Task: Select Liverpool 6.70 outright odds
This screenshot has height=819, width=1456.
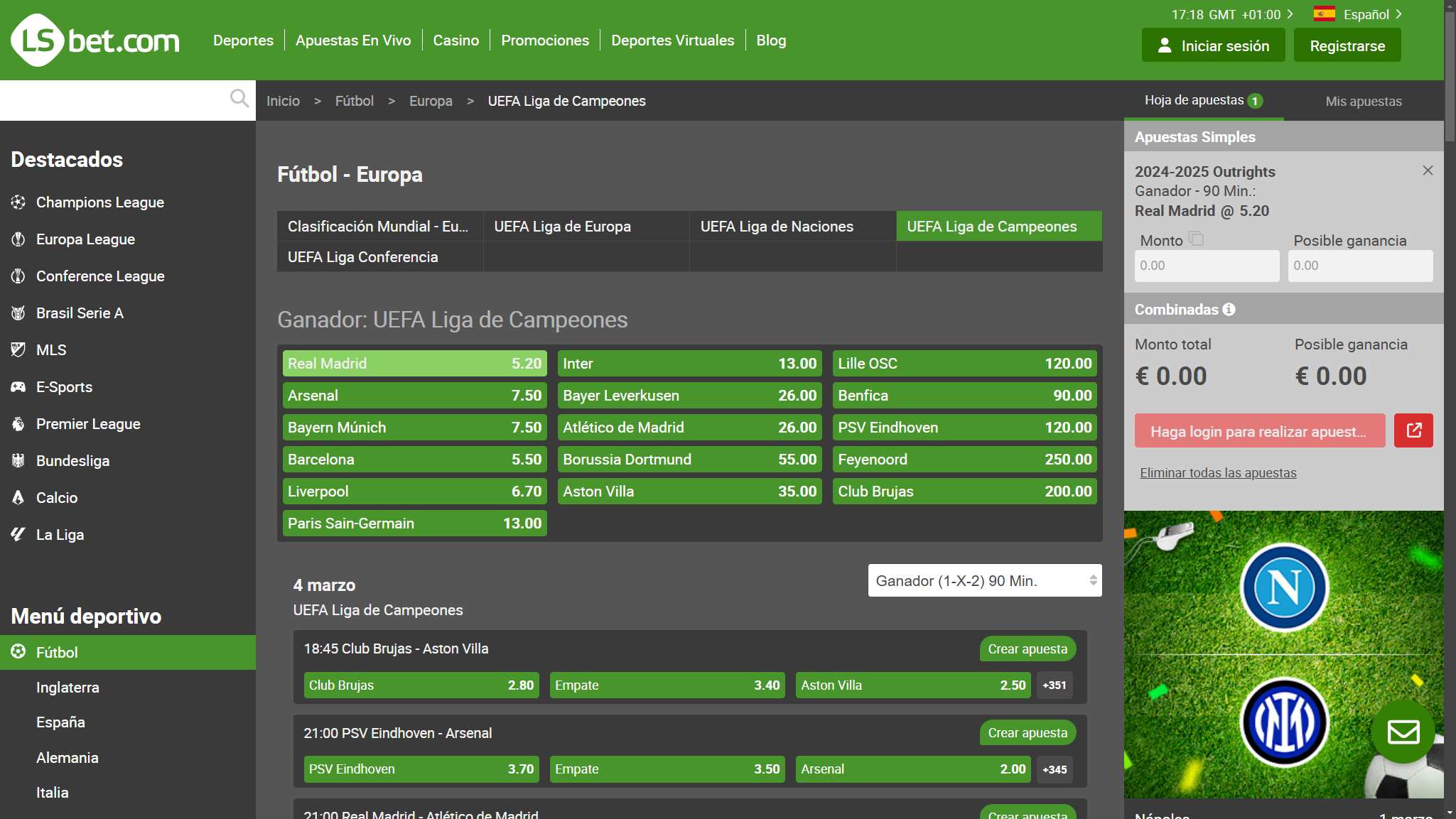Action: [415, 491]
